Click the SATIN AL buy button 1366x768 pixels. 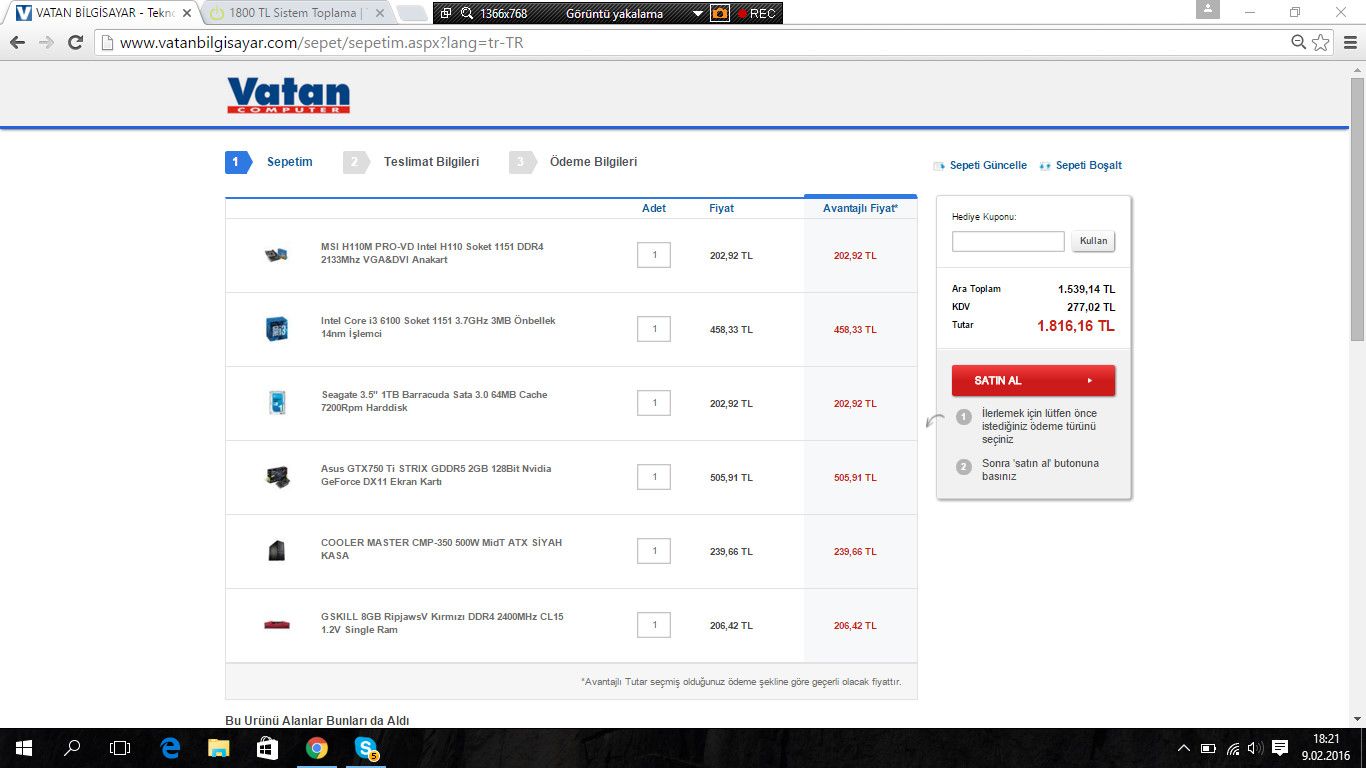pyautogui.click(x=1033, y=380)
